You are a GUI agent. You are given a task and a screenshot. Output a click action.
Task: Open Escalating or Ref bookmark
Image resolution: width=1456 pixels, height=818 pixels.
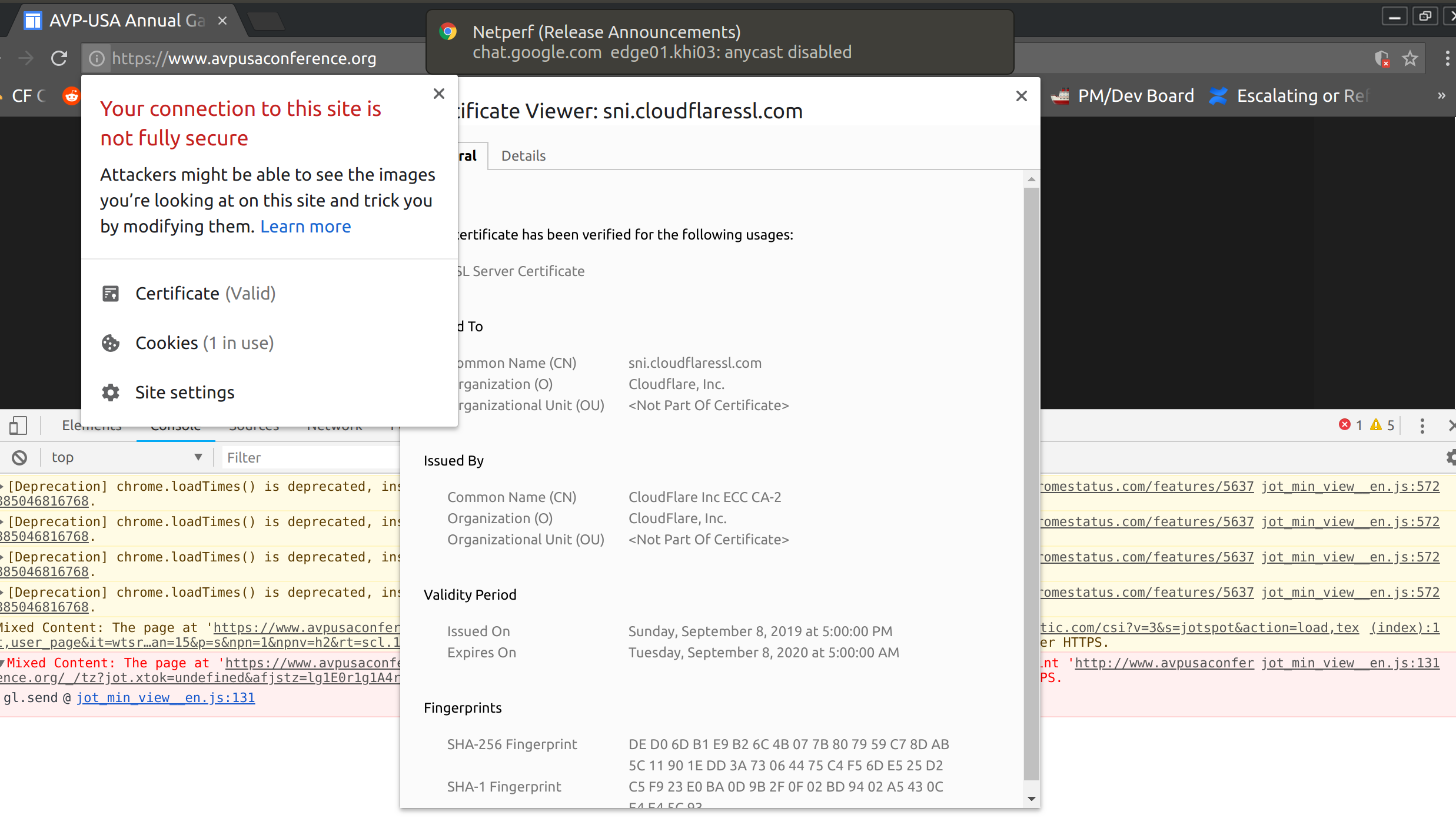(x=1290, y=96)
